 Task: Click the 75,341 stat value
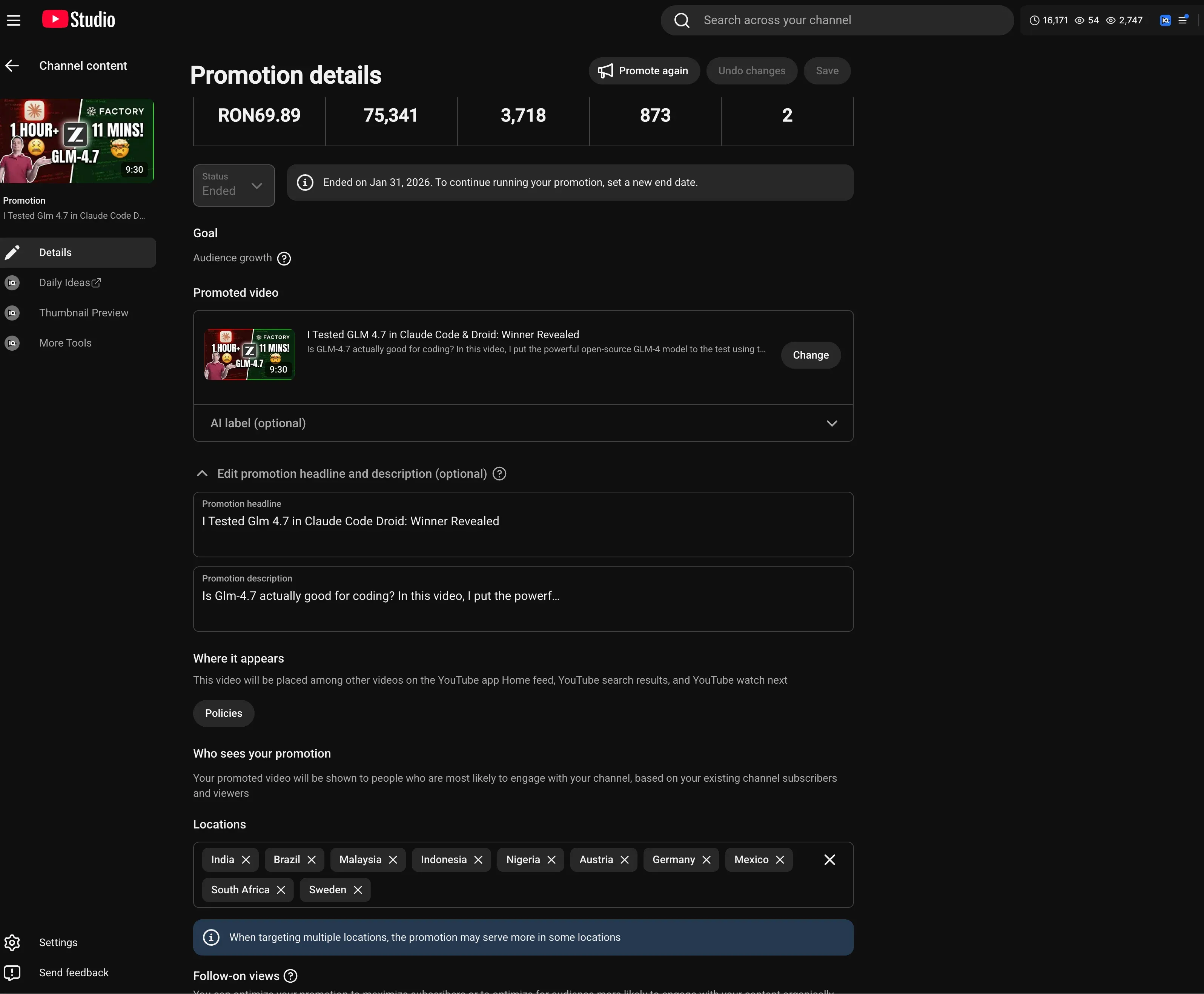391,116
